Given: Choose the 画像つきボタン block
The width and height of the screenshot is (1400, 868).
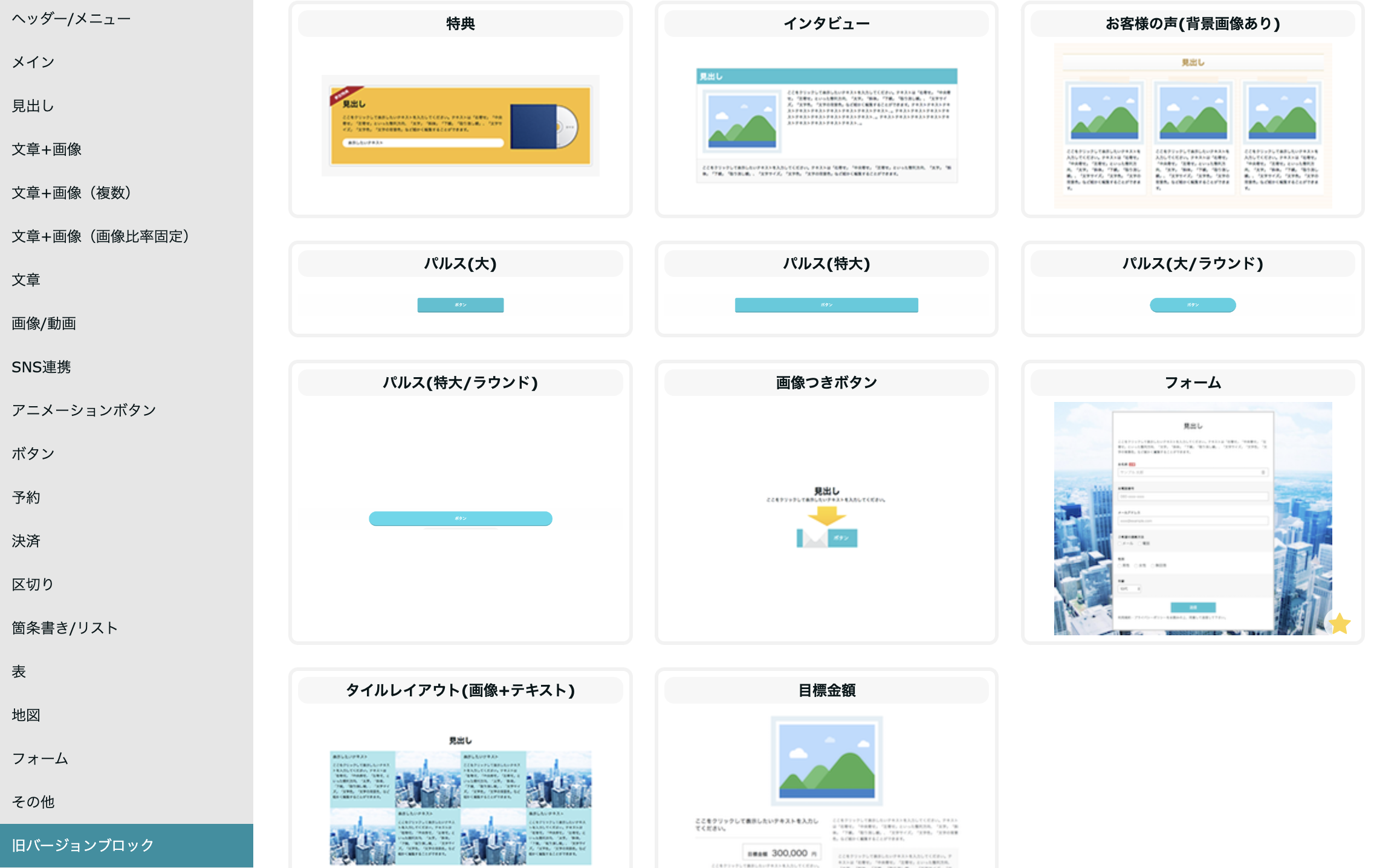Looking at the screenshot, I should (x=826, y=517).
